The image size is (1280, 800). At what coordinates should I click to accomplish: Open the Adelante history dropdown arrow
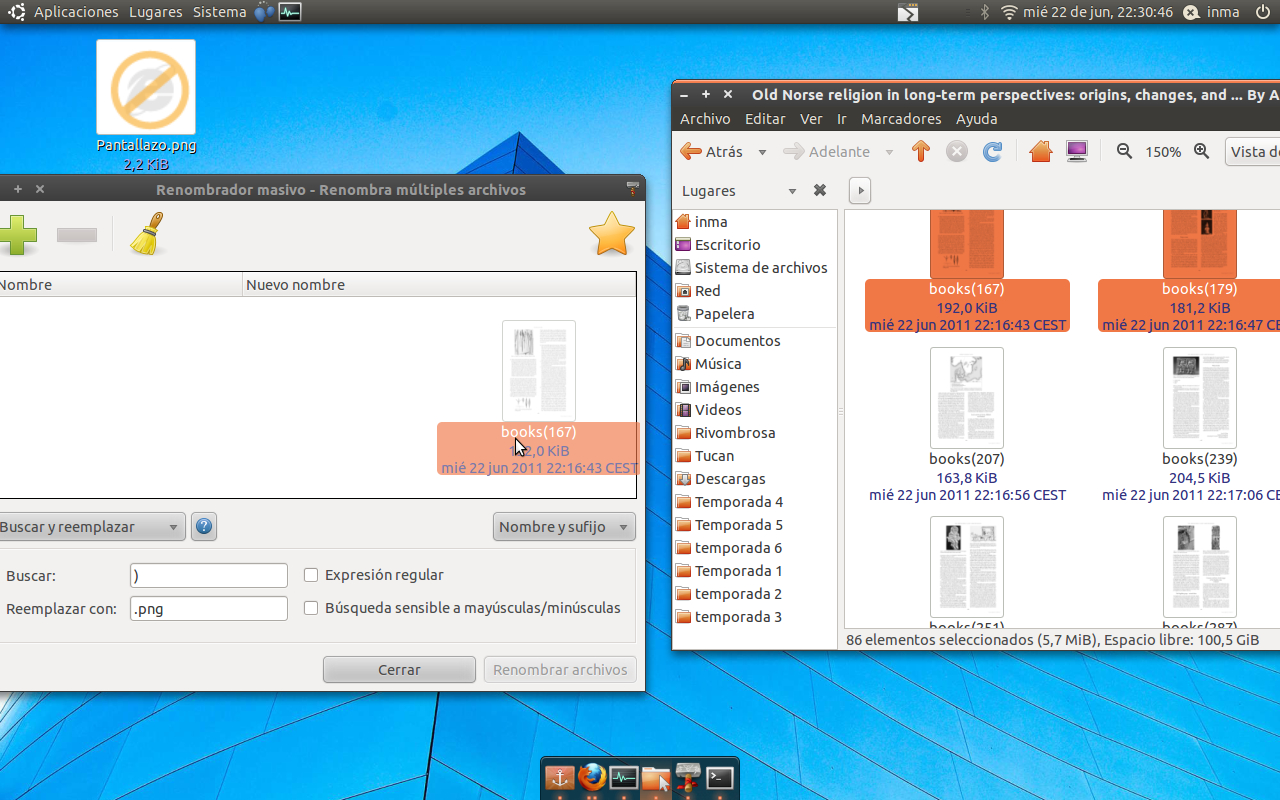coord(889,152)
